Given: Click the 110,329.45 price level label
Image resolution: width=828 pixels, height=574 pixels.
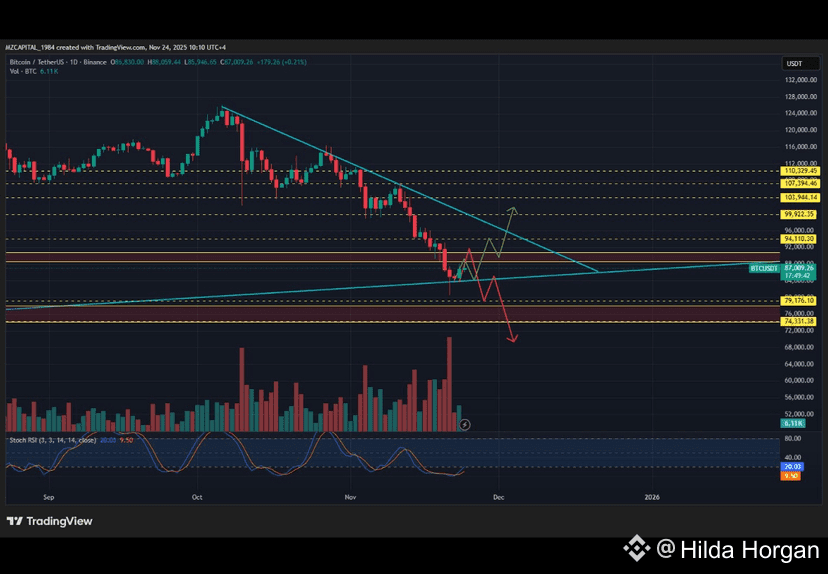Looking at the screenshot, I should 801,171.
